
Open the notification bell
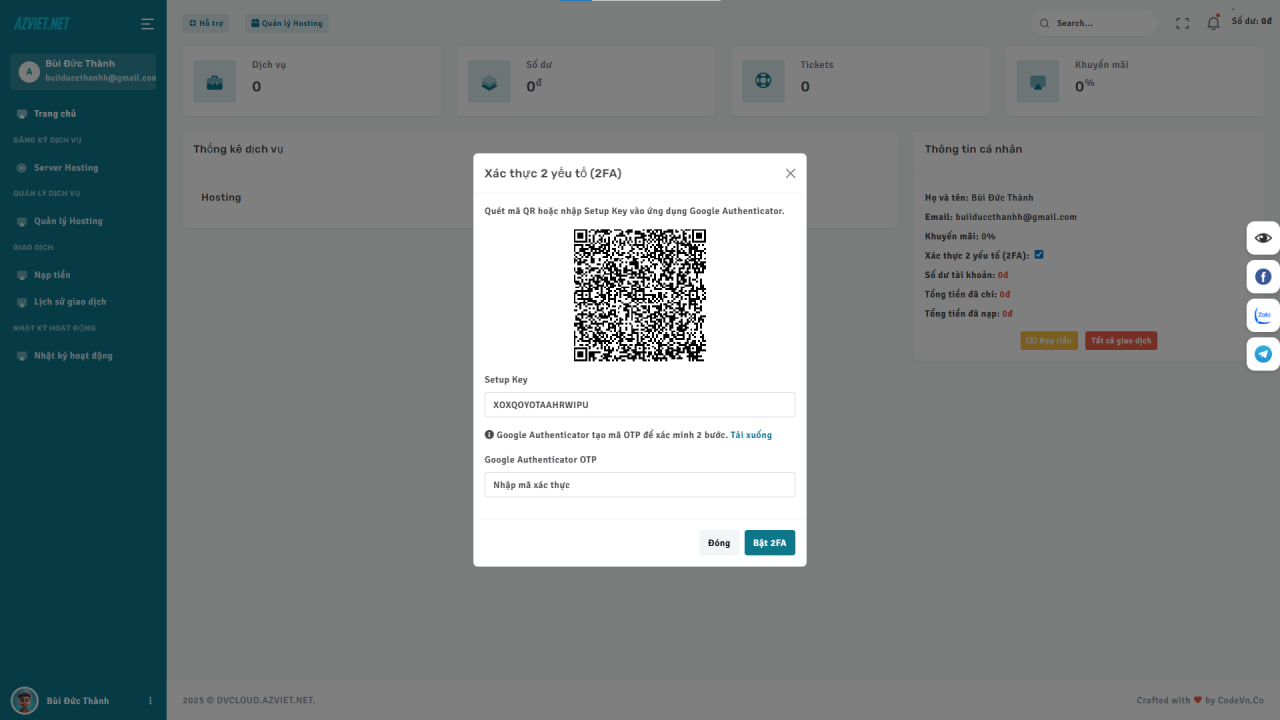pyautogui.click(x=1213, y=23)
